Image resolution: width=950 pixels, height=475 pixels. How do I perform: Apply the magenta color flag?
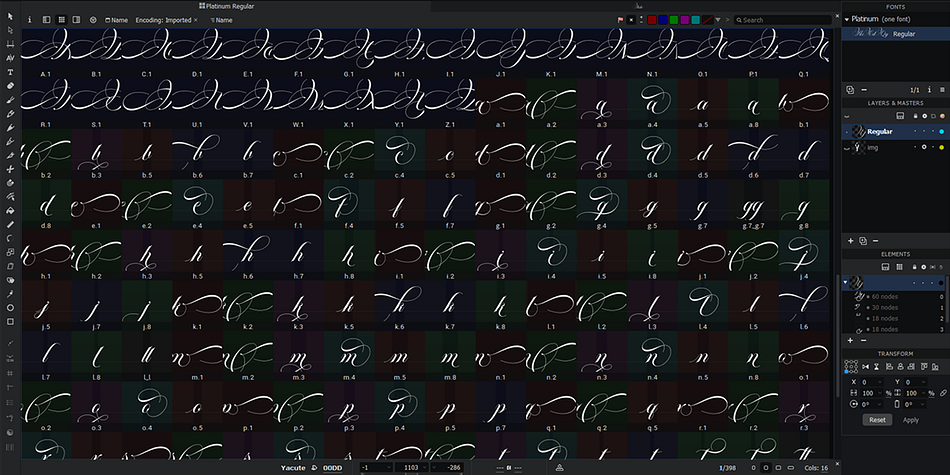point(685,20)
